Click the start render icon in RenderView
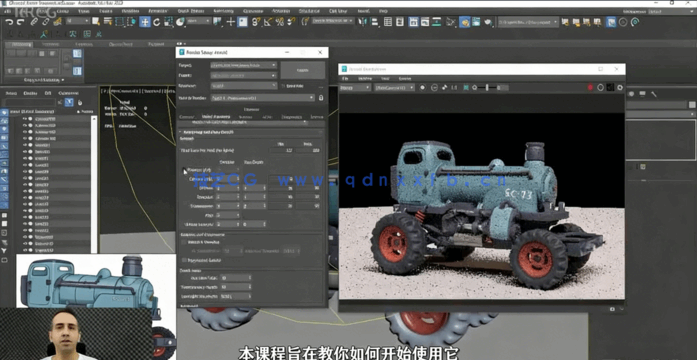 click(x=422, y=88)
